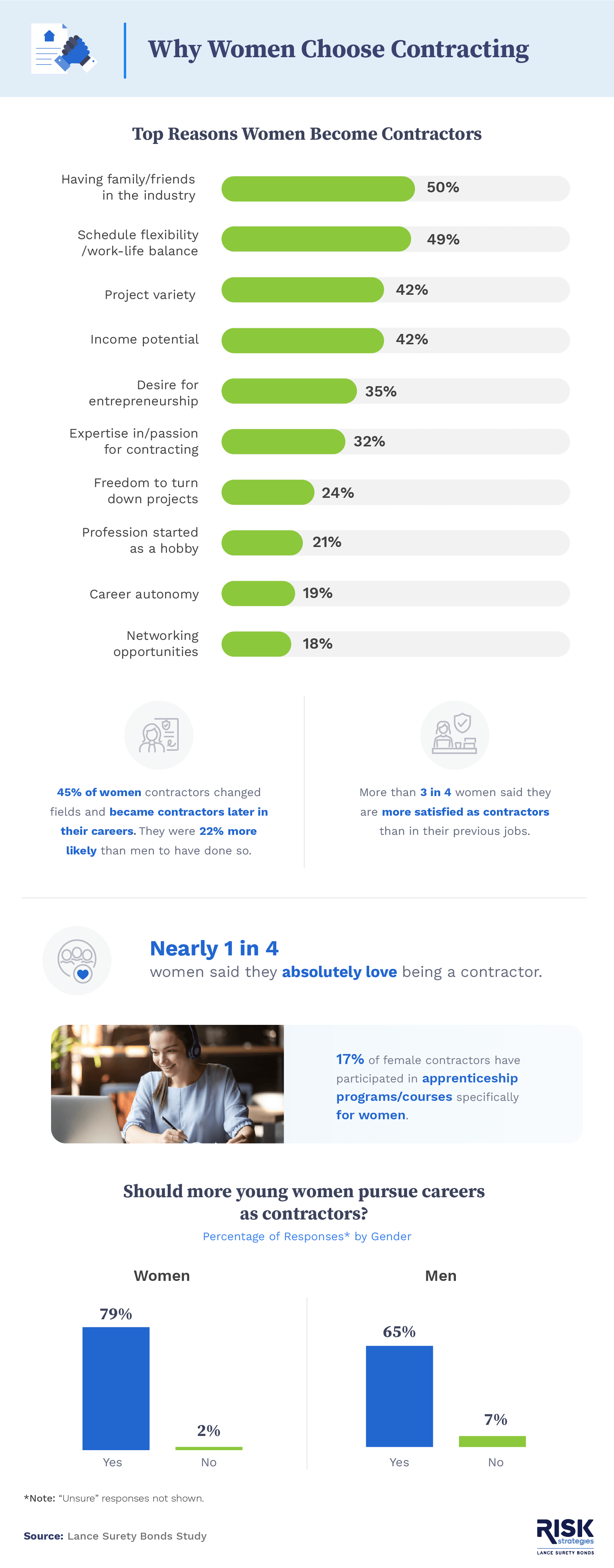The height and width of the screenshot is (1568, 614).
Task: Click the 'Why Women Choose Contracting' title
Action: point(338,49)
